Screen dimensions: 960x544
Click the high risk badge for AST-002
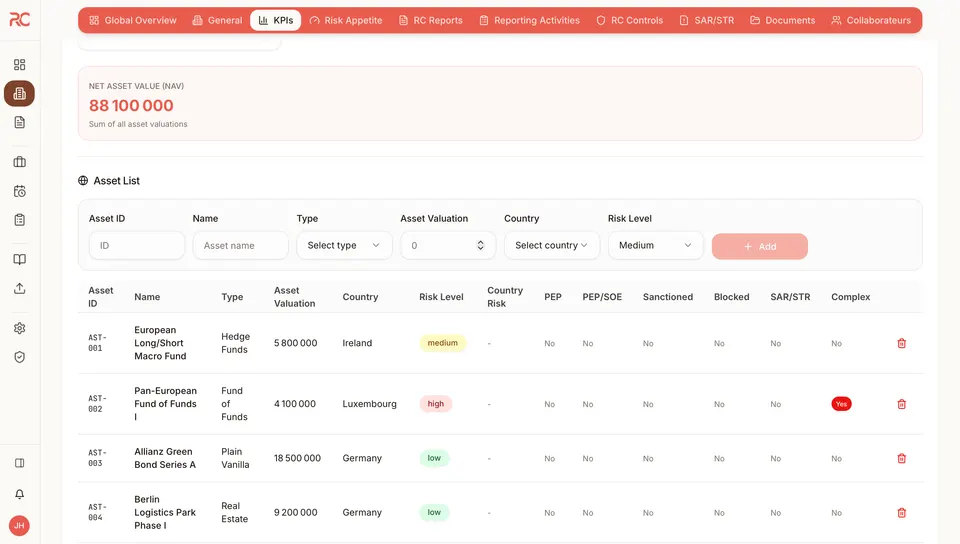point(436,404)
